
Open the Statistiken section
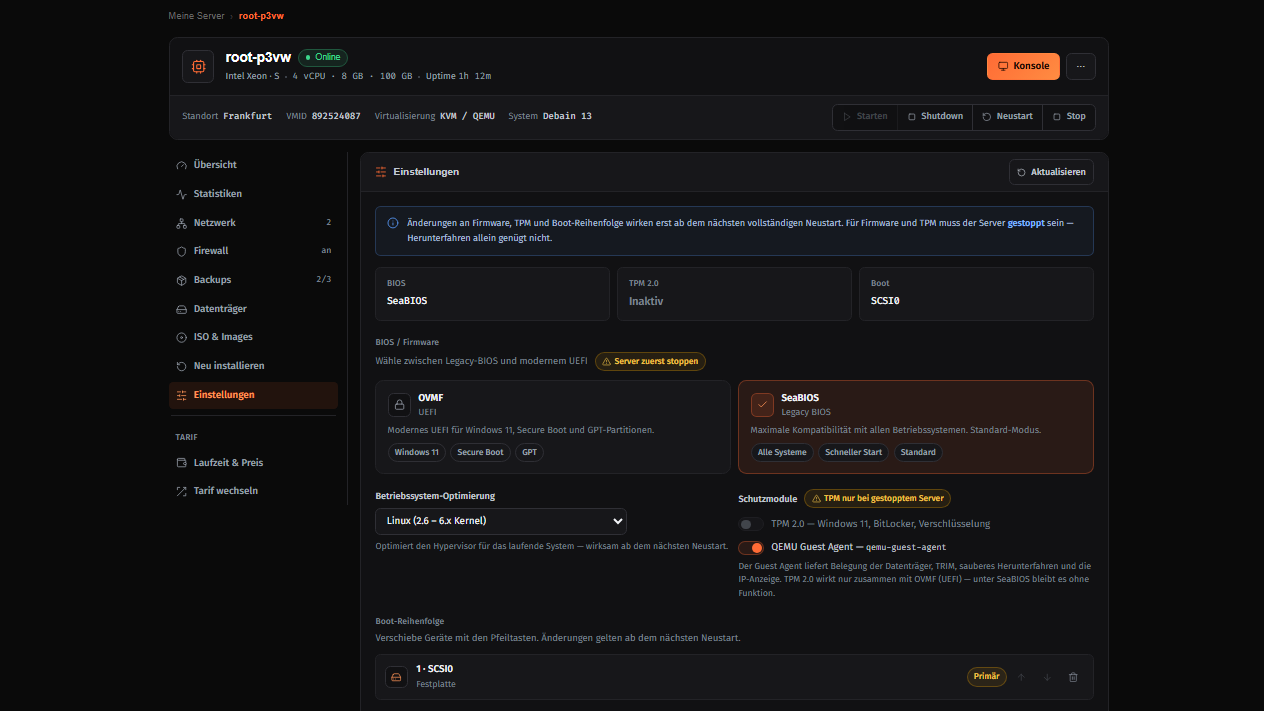[x=253, y=194]
